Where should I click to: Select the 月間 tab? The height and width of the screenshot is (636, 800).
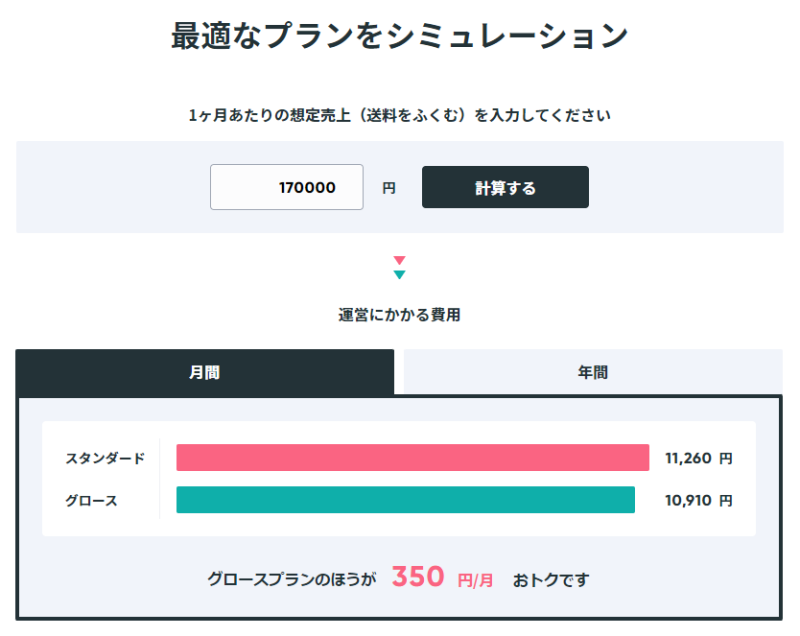tap(205, 371)
